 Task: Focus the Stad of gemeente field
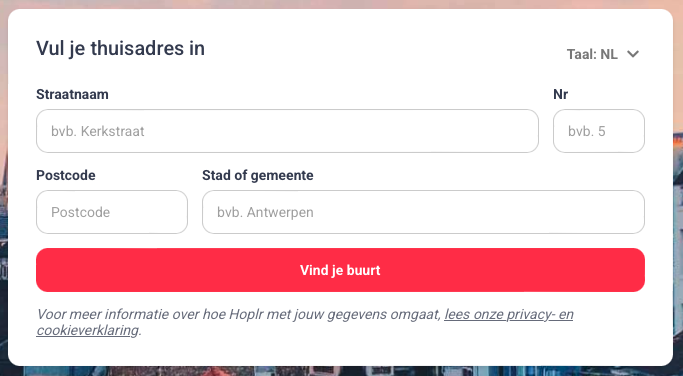tap(423, 212)
